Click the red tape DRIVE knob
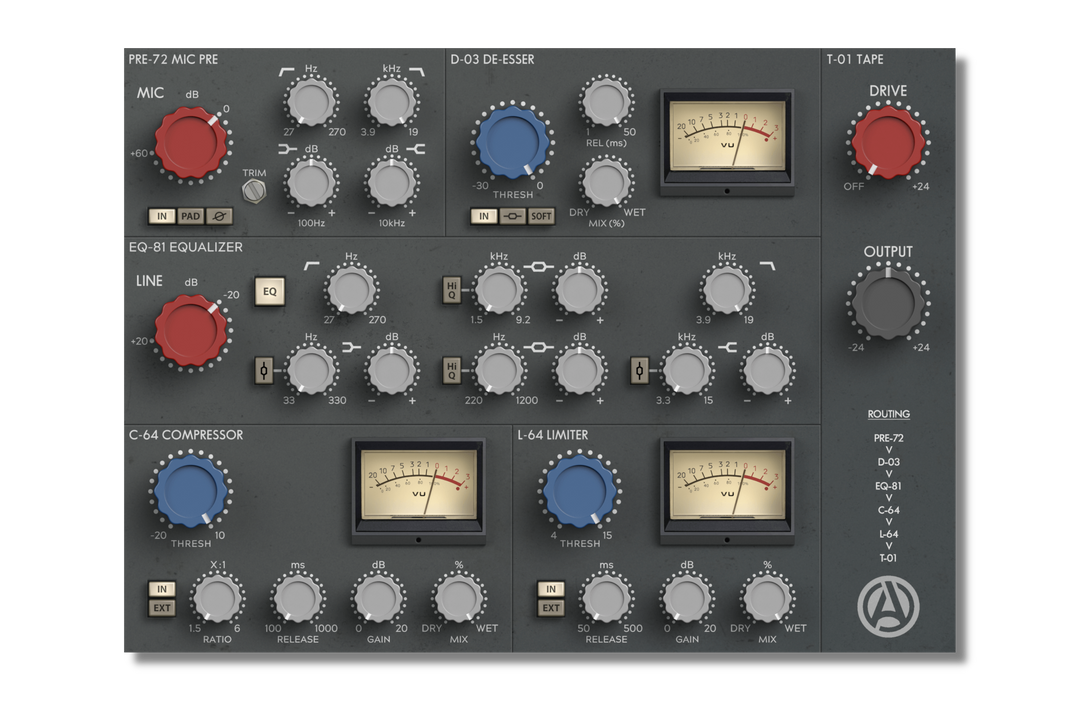The height and width of the screenshot is (701, 1080). [888, 143]
